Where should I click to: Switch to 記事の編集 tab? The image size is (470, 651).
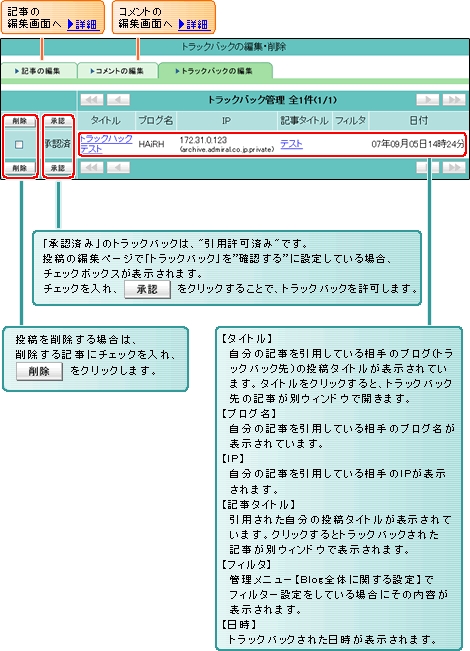[39, 71]
